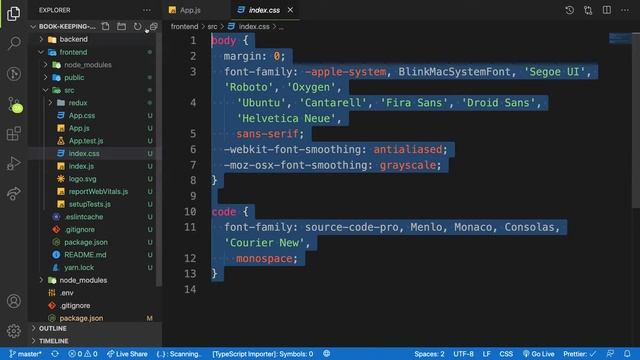Open the Accounts icon
The width and height of the screenshot is (640, 360).
point(13,301)
